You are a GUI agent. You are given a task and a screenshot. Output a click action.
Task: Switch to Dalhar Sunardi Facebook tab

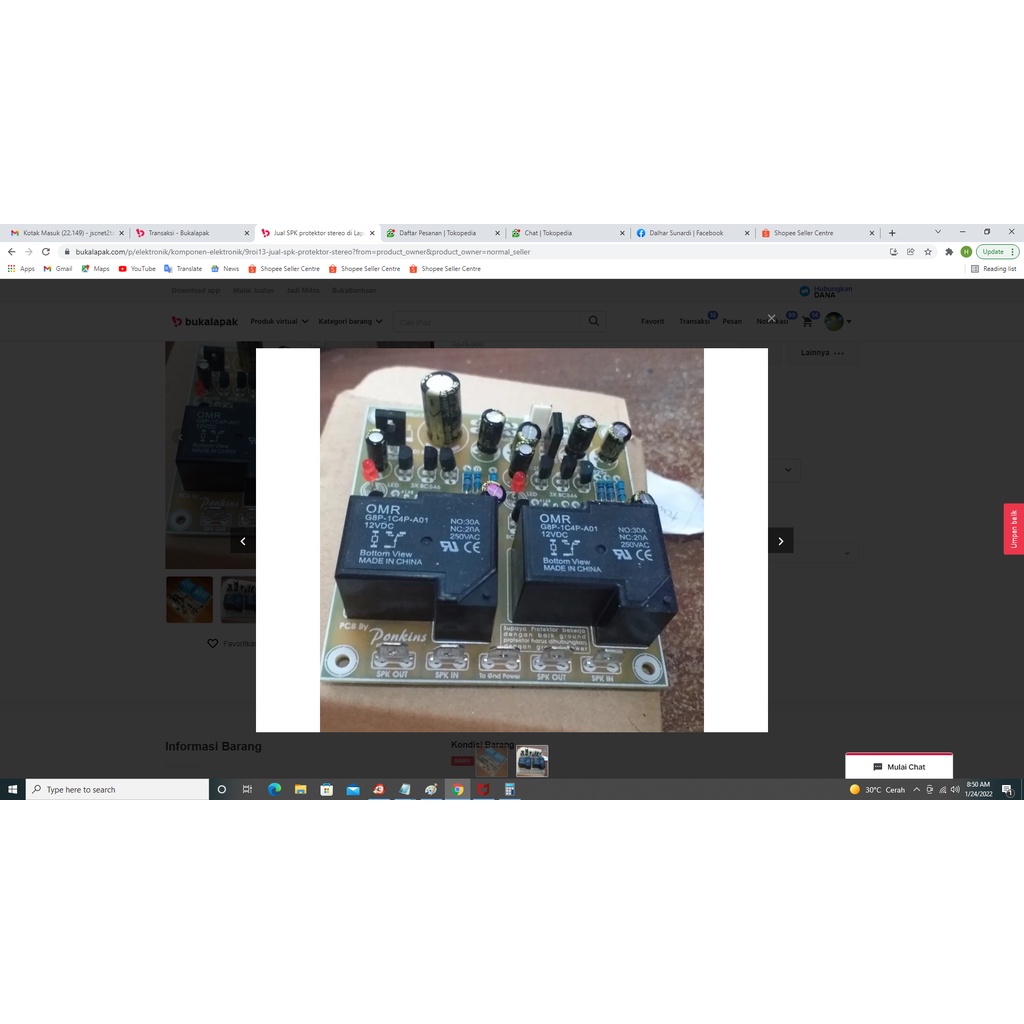click(x=688, y=232)
